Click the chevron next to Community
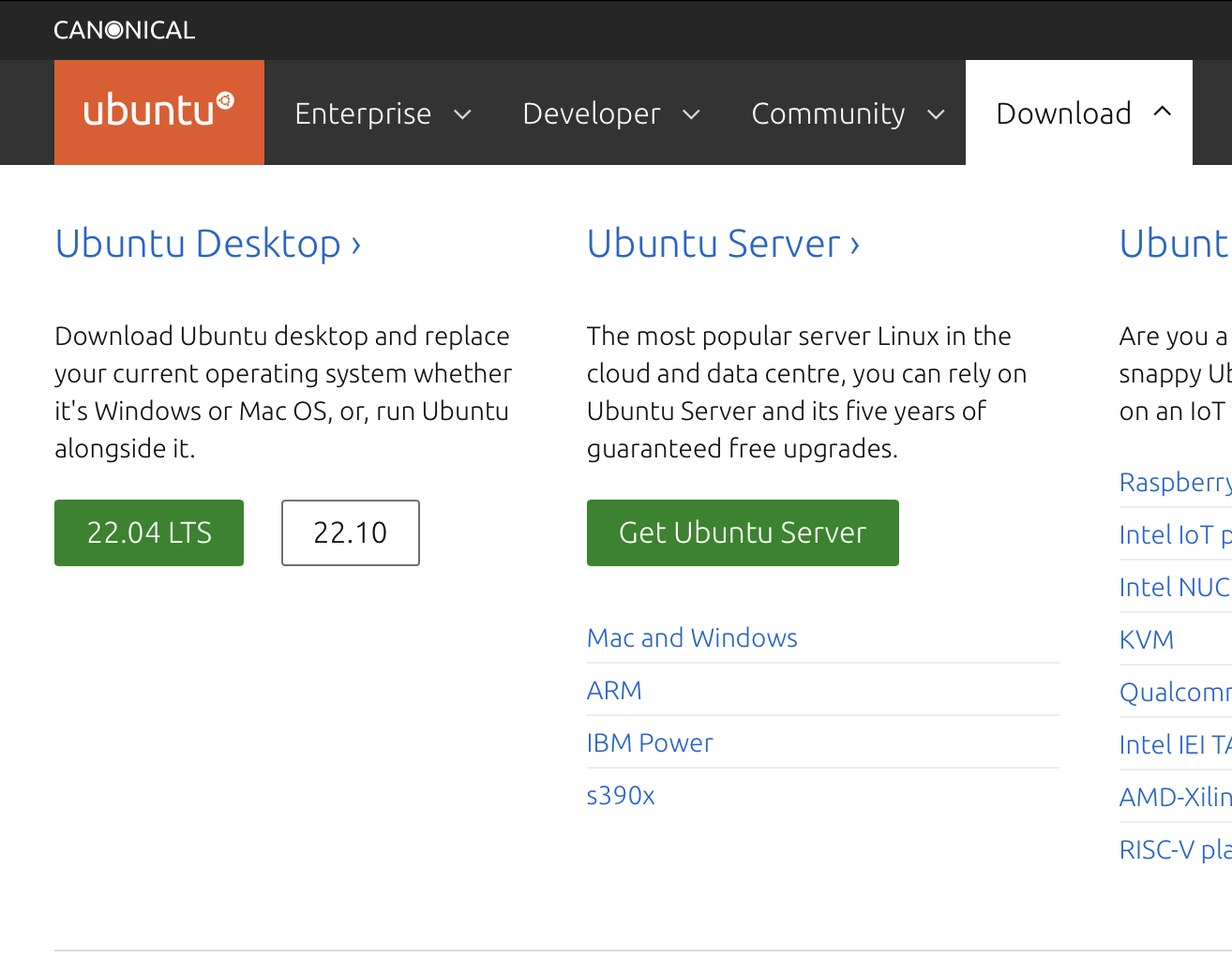Image resolution: width=1232 pixels, height=958 pixels. [x=936, y=114]
